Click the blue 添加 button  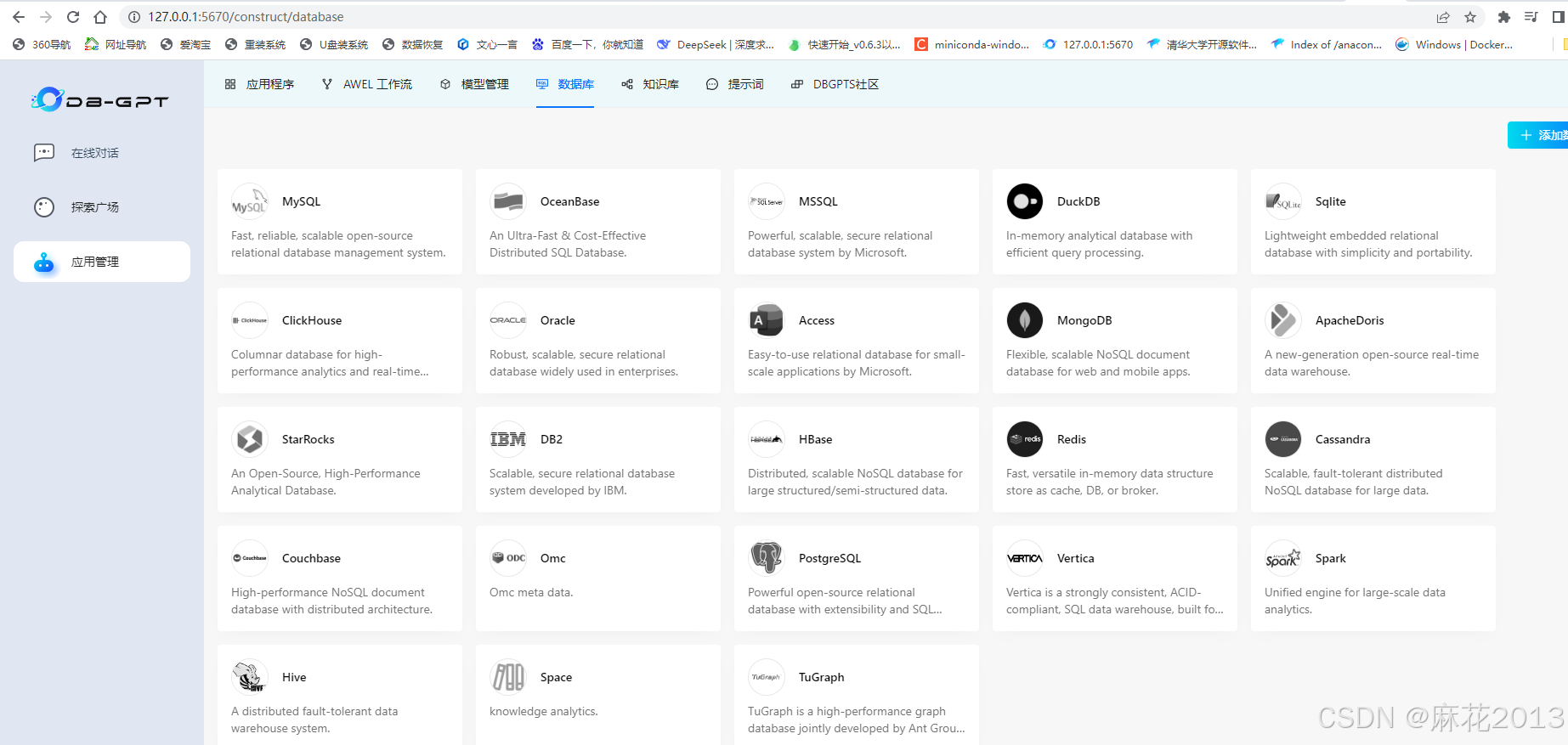(1538, 135)
